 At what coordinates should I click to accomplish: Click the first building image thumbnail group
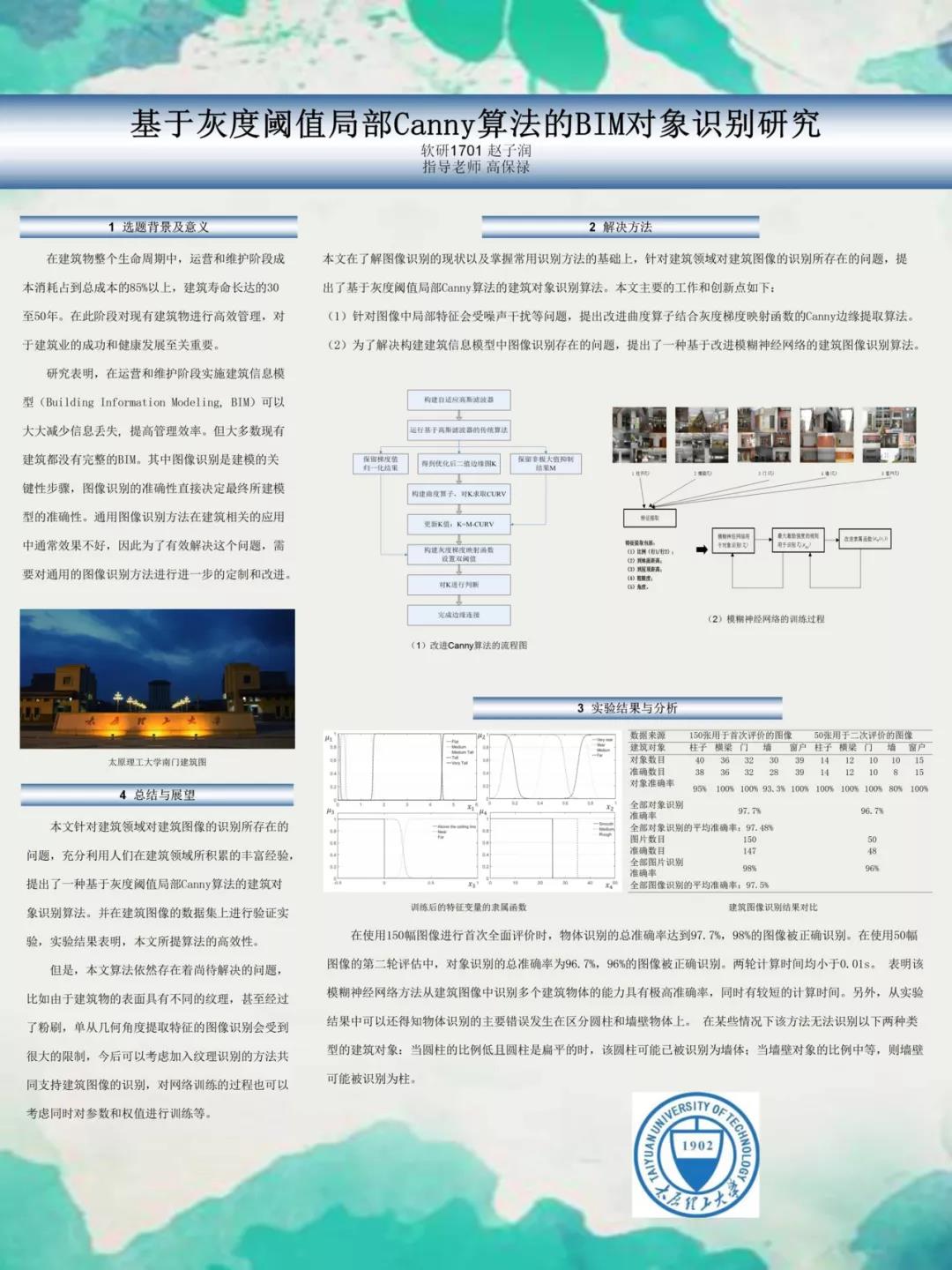(x=639, y=435)
